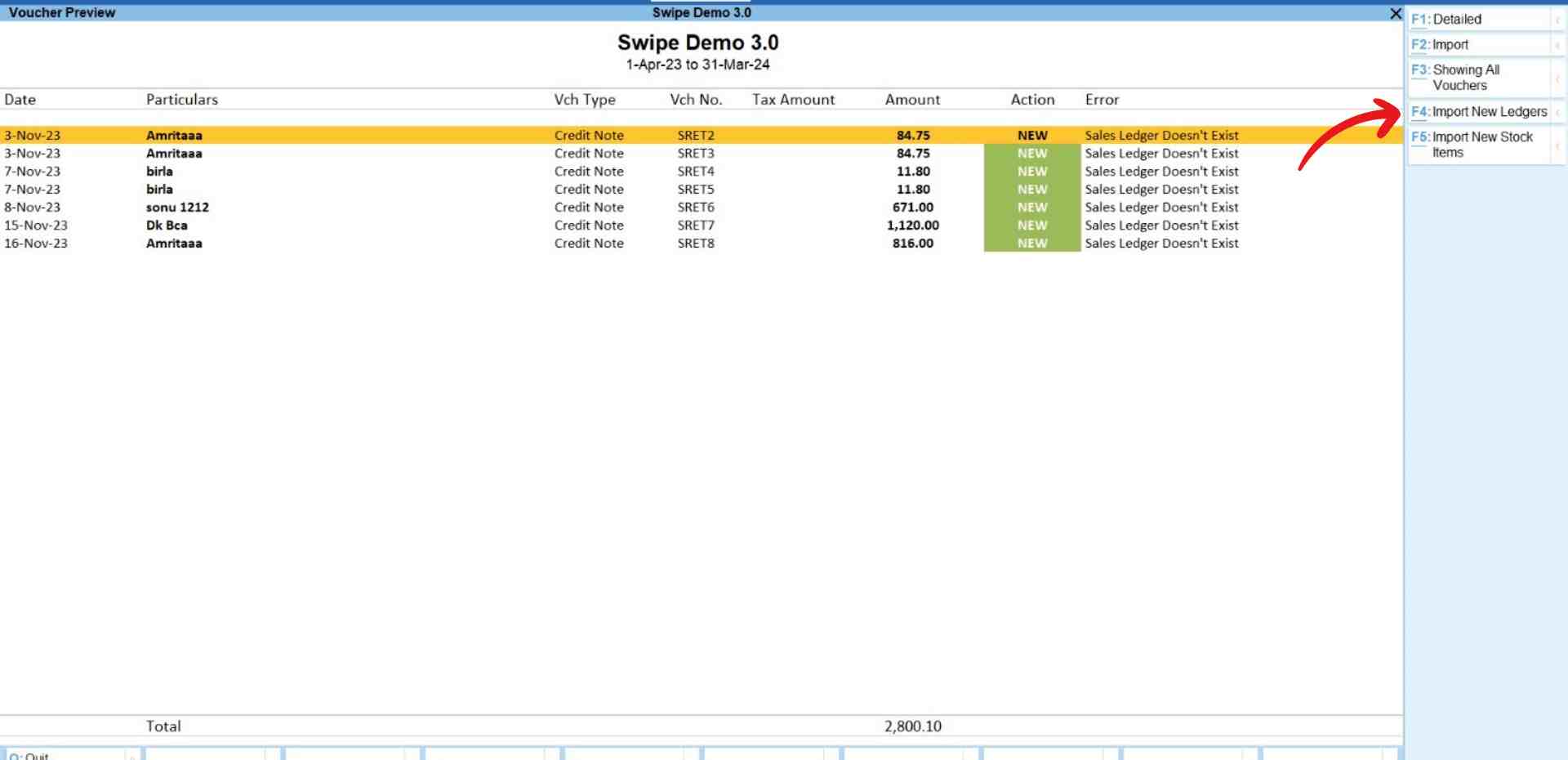Click the total amount 2,800.10

point(913,726)
